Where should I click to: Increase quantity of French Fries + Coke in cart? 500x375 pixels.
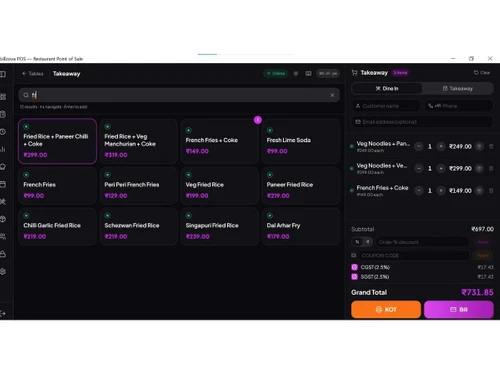tap(441, 191)
